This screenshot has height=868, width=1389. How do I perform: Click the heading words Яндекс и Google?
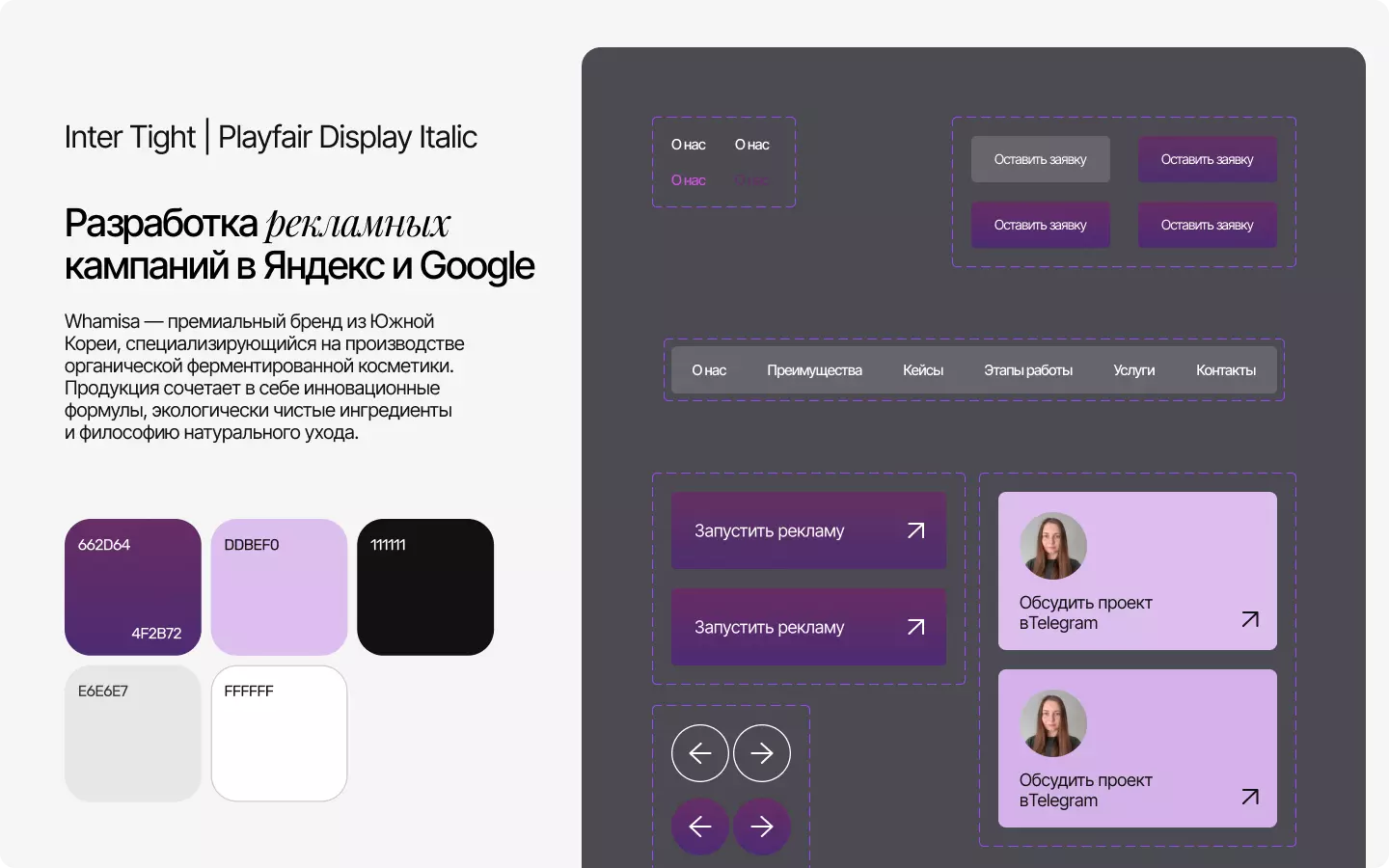point(398,266)
